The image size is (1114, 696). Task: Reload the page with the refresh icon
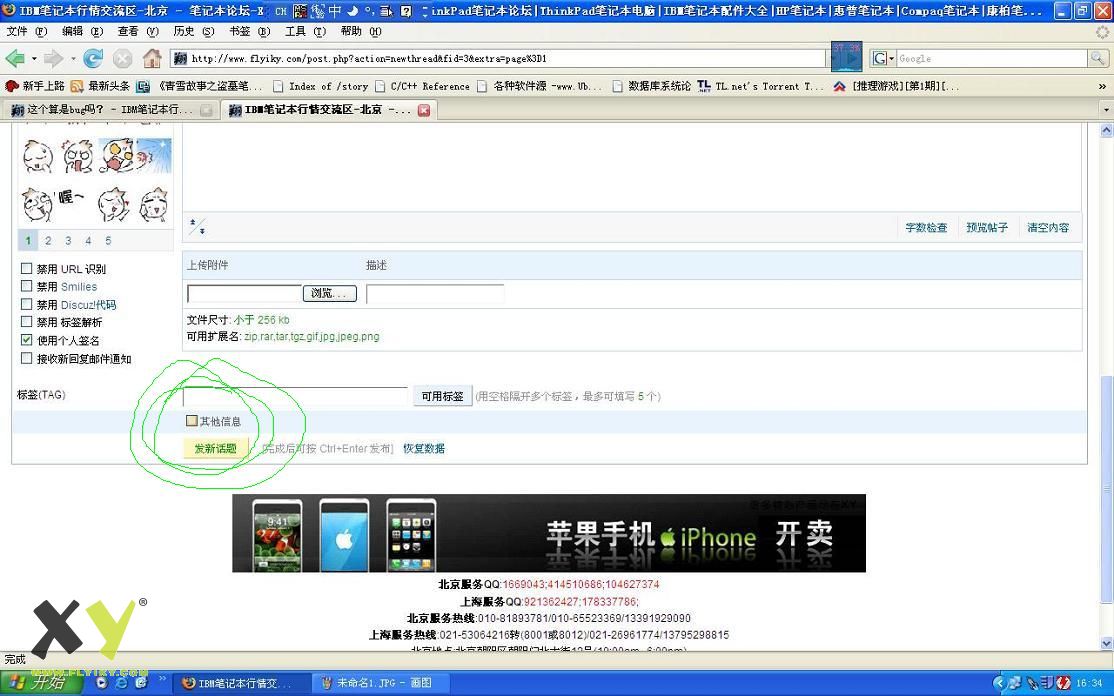(93, 58)
